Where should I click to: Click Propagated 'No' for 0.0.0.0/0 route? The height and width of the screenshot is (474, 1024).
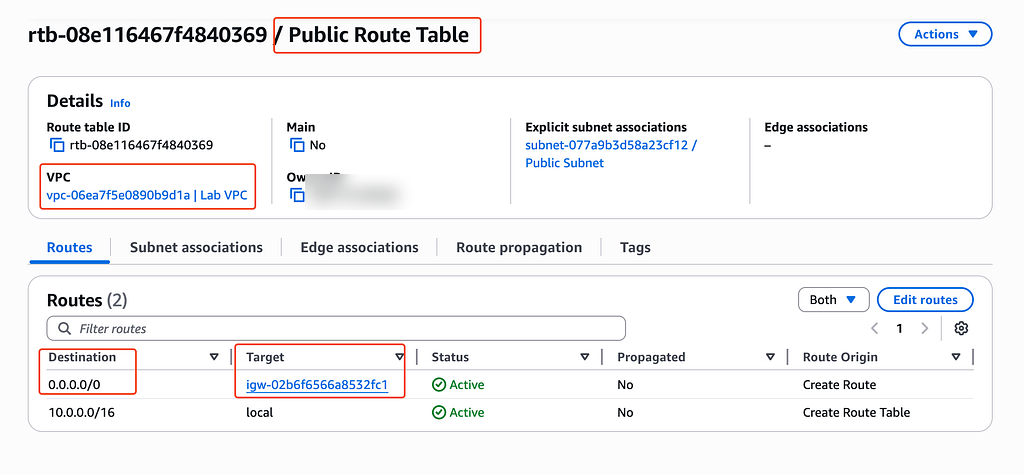[x=625, y=385]
